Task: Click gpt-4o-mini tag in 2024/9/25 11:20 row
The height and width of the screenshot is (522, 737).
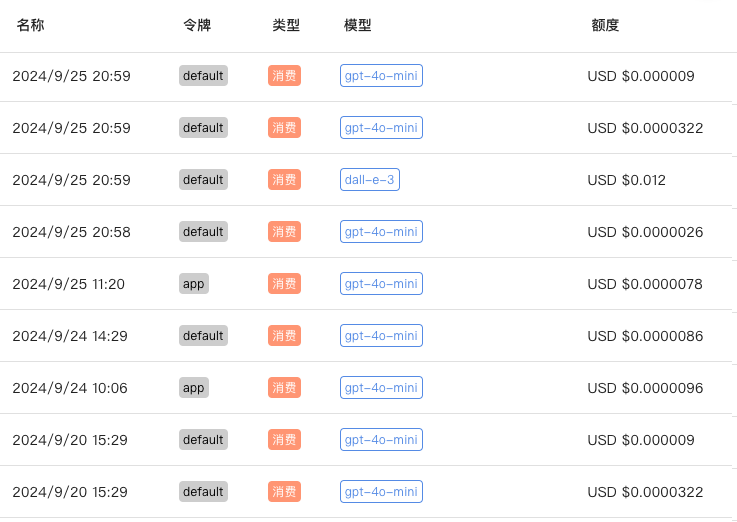Action: coord(381,283)
